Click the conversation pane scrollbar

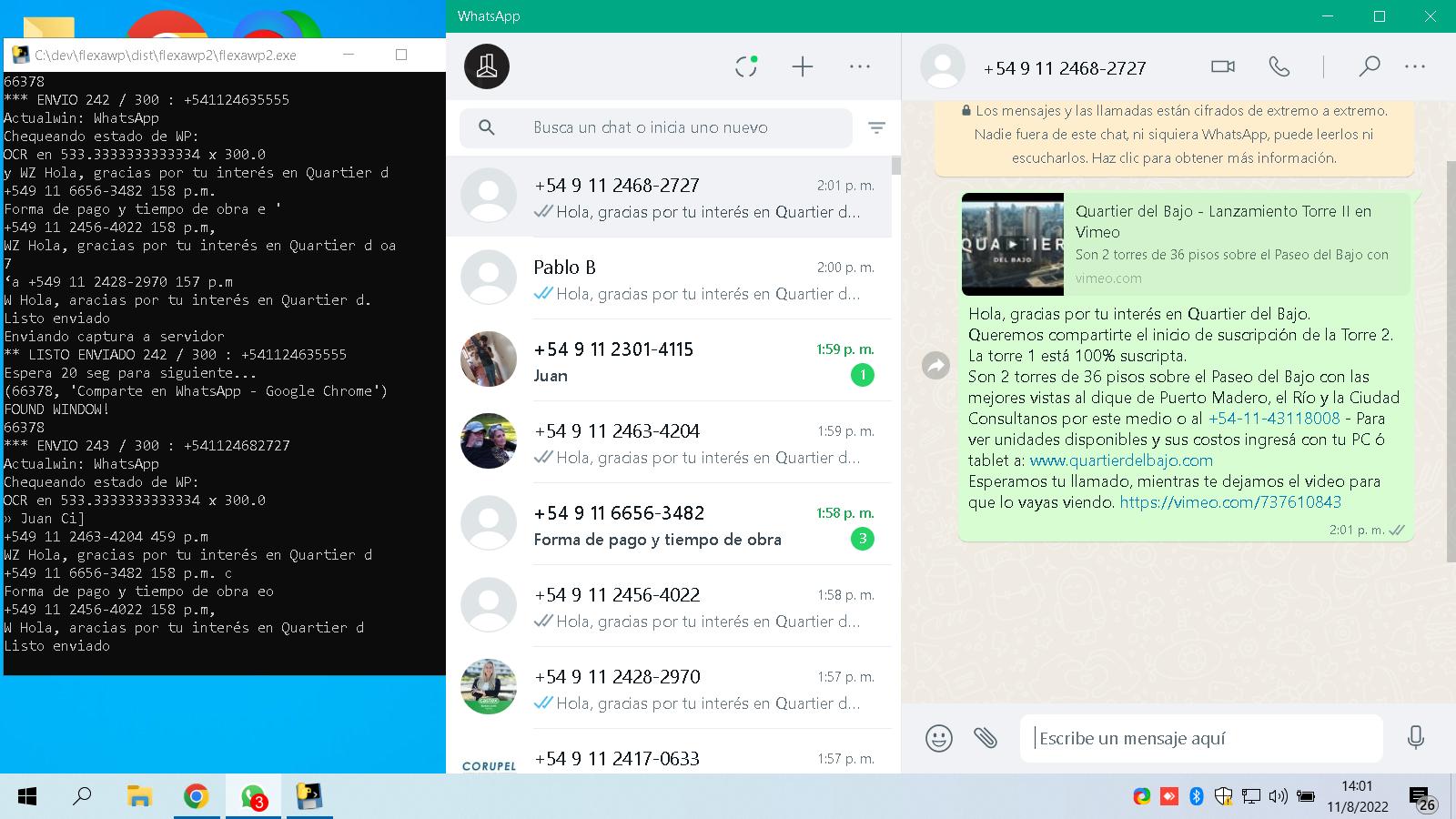(1451, 364)
